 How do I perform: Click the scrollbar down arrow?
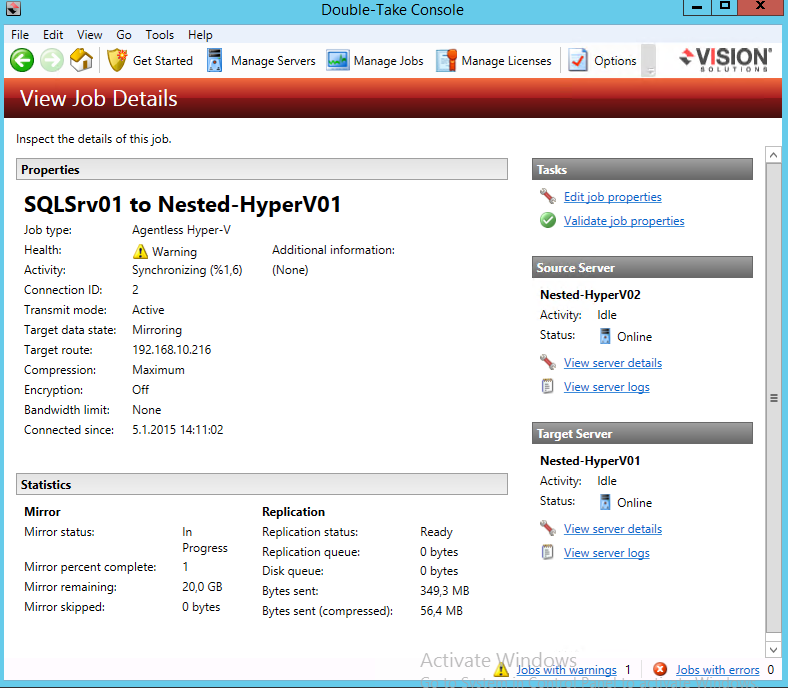tap(773, 650)
